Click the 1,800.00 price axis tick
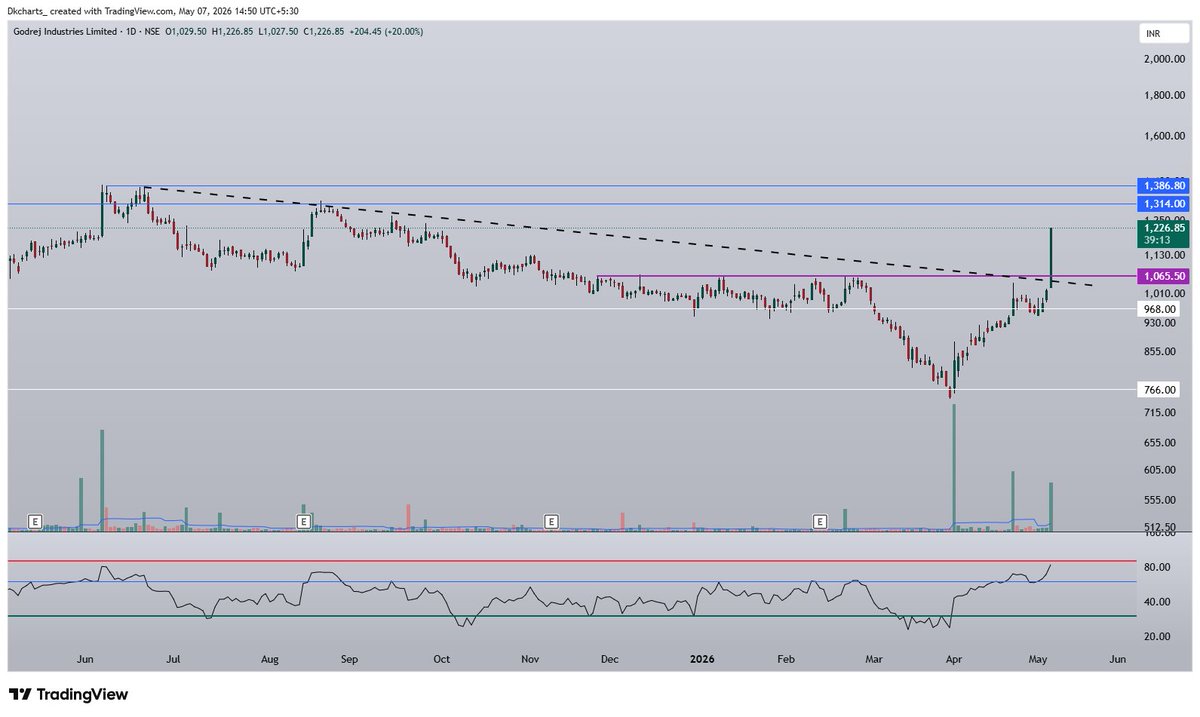Screen dimensions: 1200x717 pyautogui.click(x=1162, y=96)
